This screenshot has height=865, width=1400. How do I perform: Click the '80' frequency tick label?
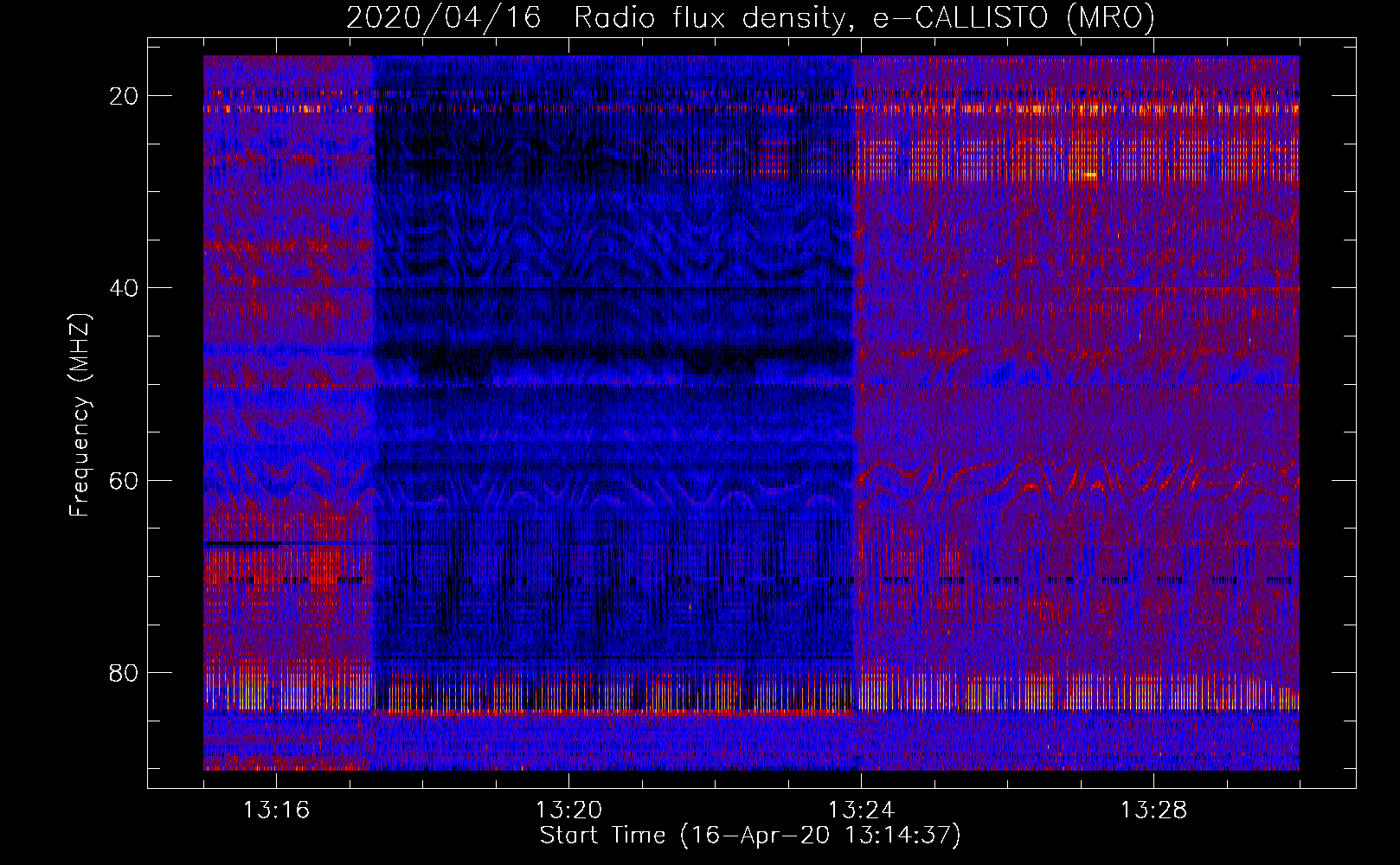pos(125,672)
